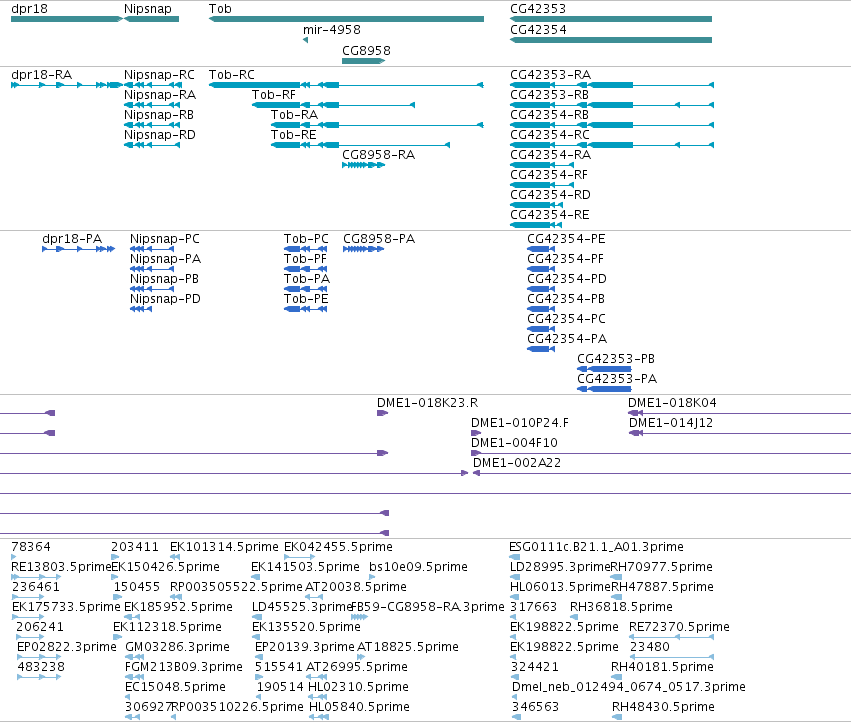
Task: Select the CG42354 gene bar
Action: click(611, 40)
